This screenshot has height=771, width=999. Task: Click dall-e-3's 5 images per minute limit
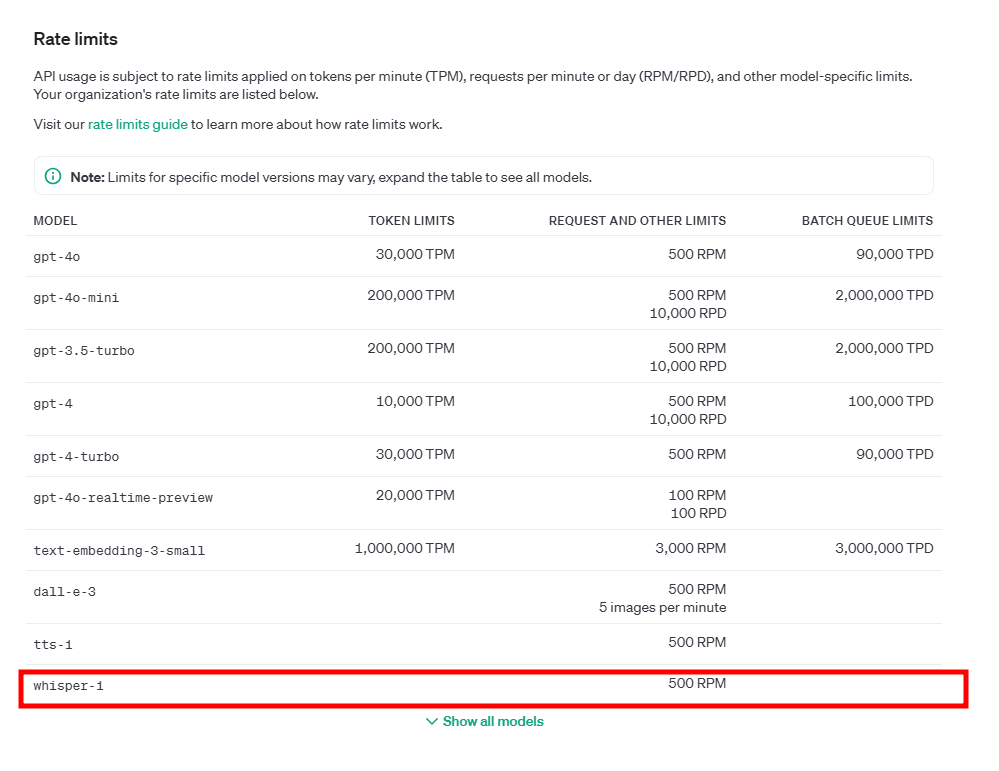pos(663,607)
